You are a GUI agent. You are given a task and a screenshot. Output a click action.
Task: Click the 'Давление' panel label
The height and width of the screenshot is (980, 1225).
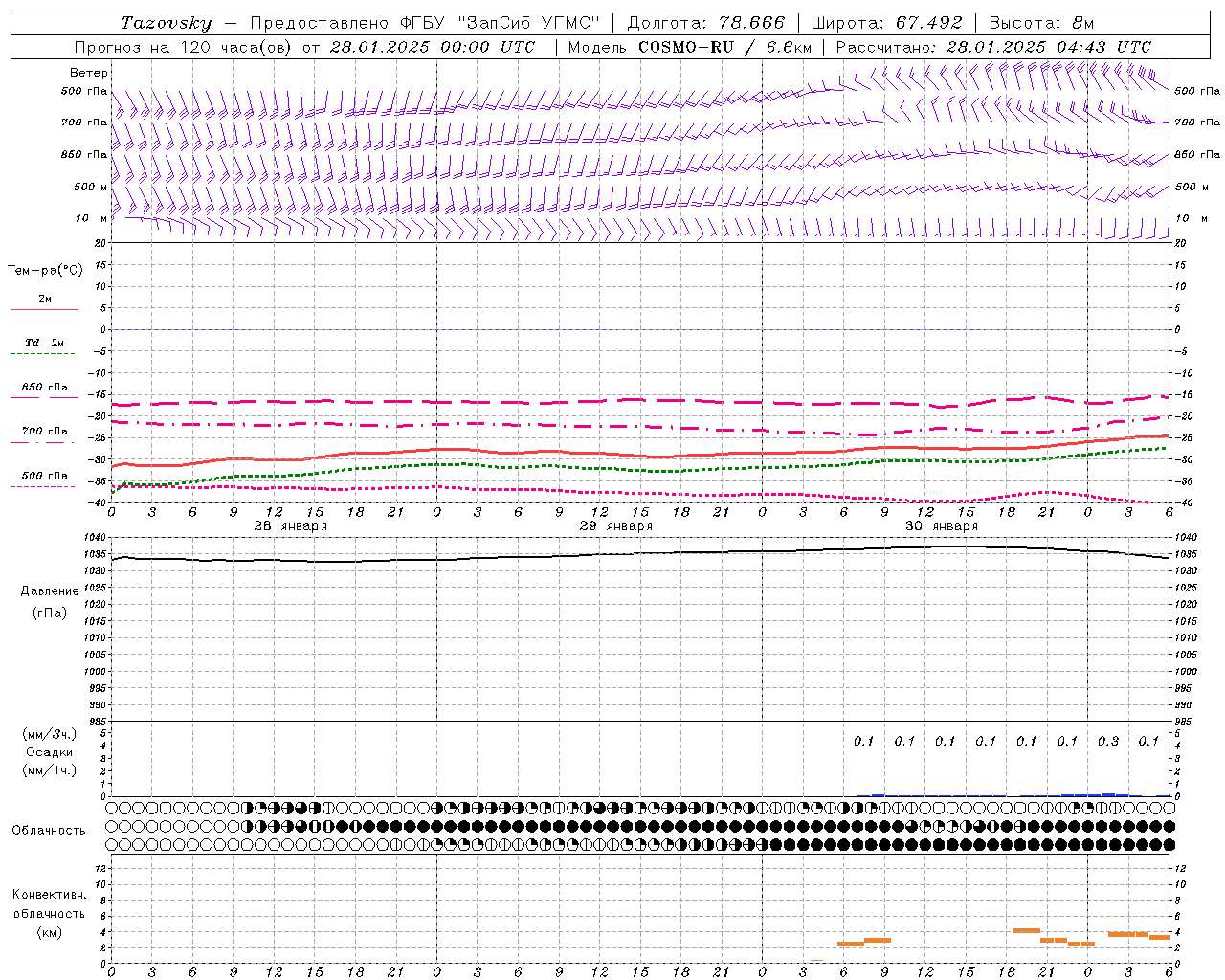pos(50,591)
